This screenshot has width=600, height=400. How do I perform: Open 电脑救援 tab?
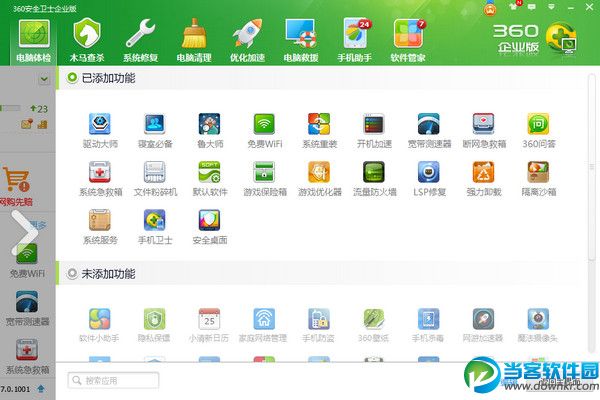pos(301,41)
